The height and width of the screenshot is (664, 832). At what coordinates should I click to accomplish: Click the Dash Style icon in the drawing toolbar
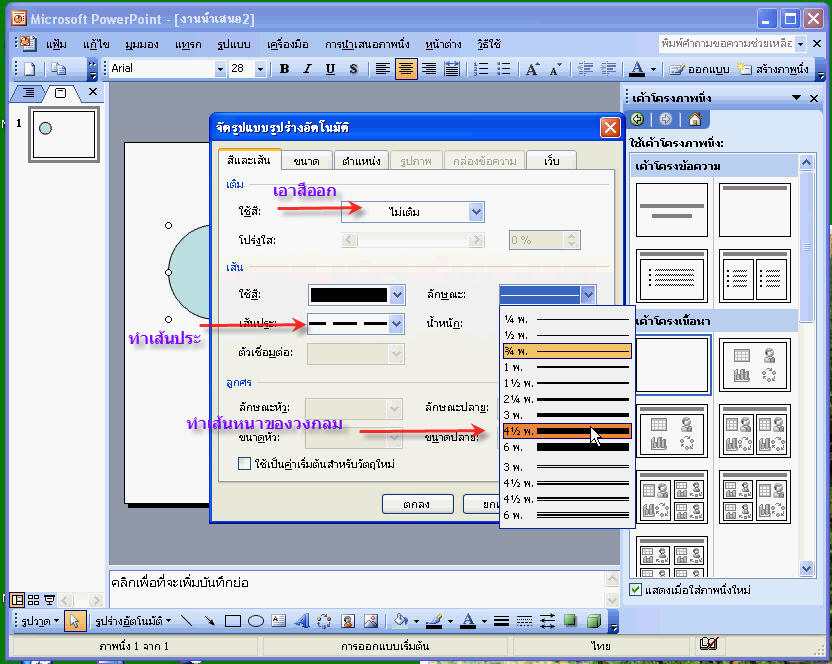pyautogui.click(x=524, y=620)
